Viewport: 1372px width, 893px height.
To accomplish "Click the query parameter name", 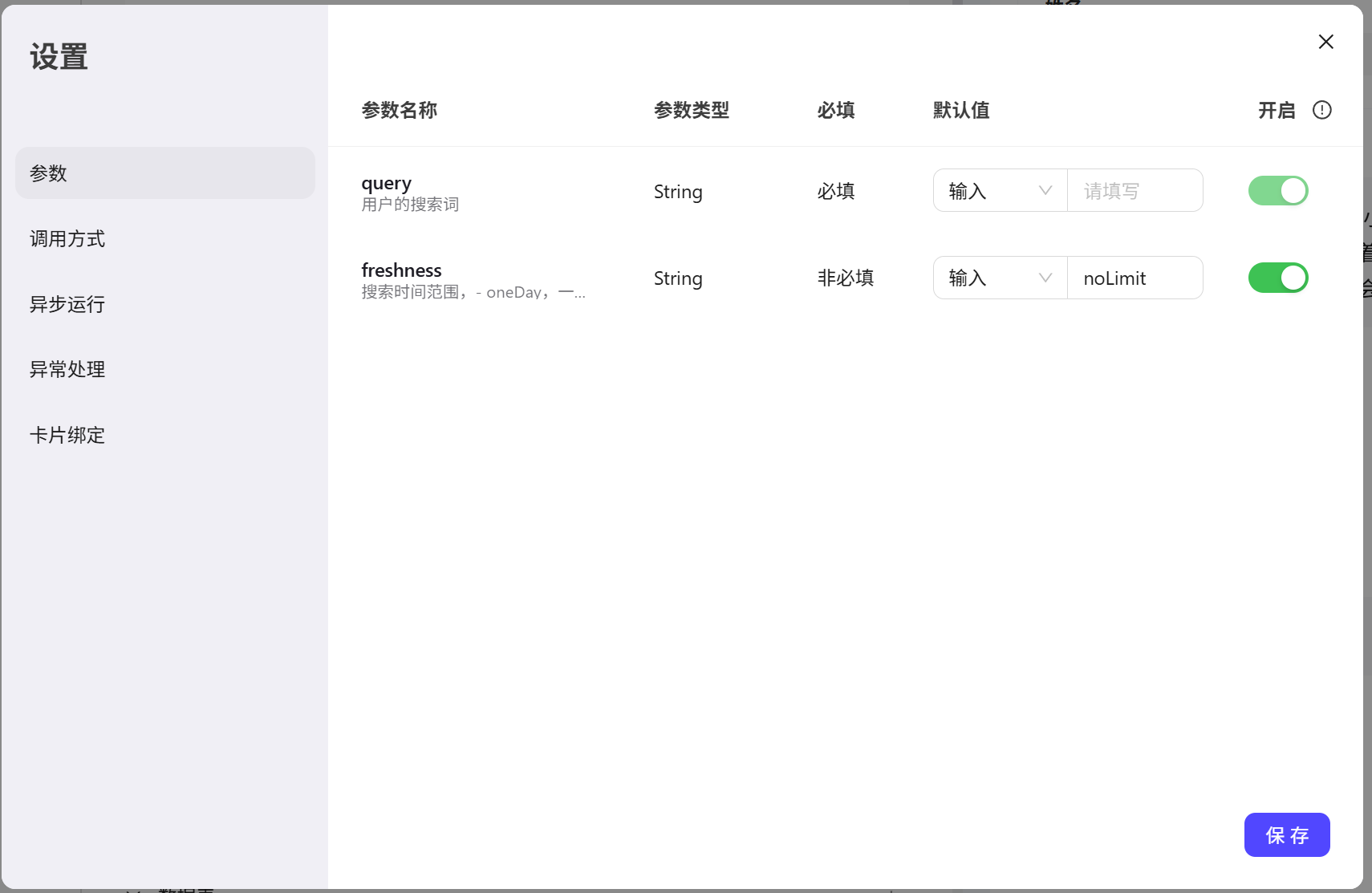I will (x=386, y=184).
